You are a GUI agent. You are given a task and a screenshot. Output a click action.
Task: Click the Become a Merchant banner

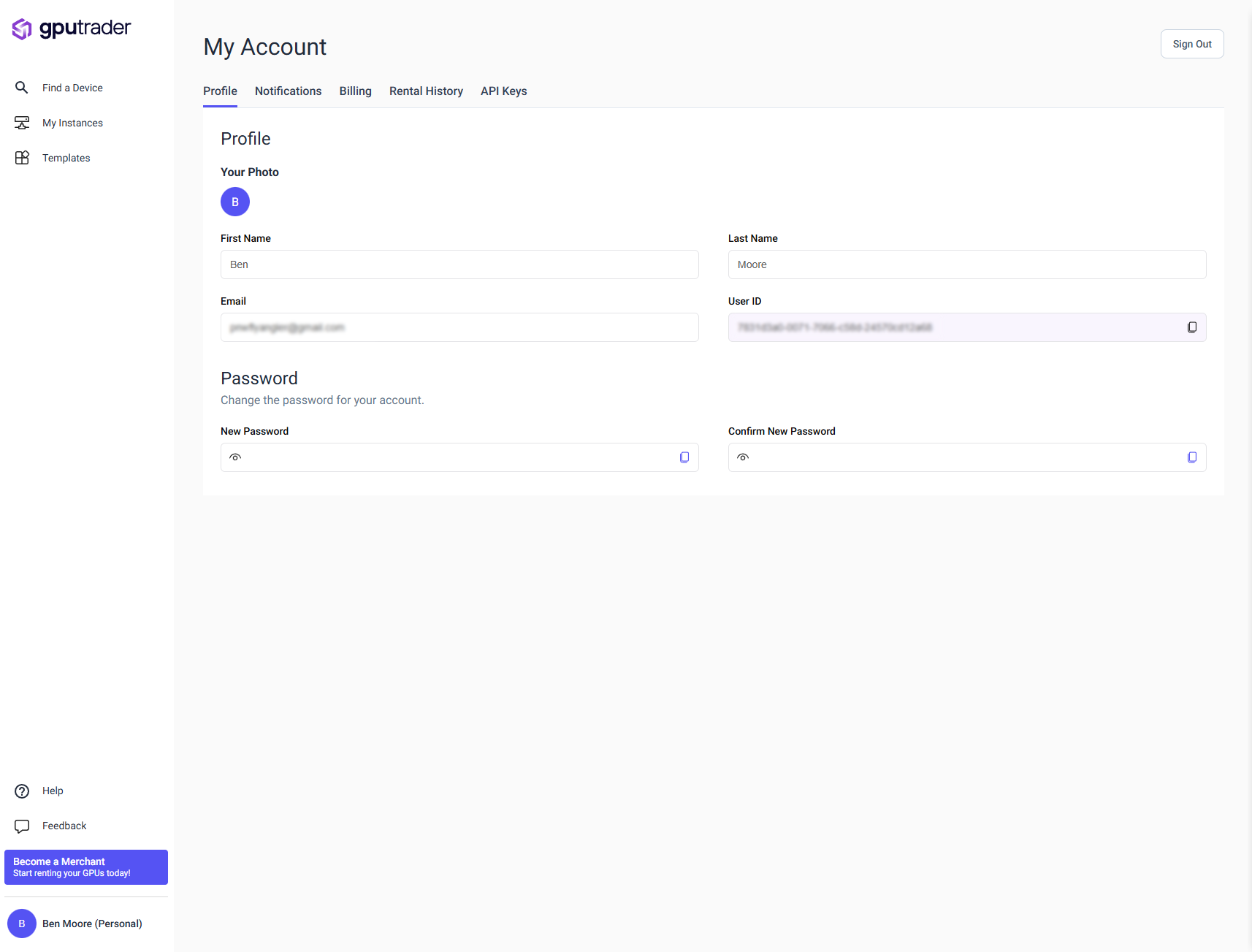(x=86, y=867)
